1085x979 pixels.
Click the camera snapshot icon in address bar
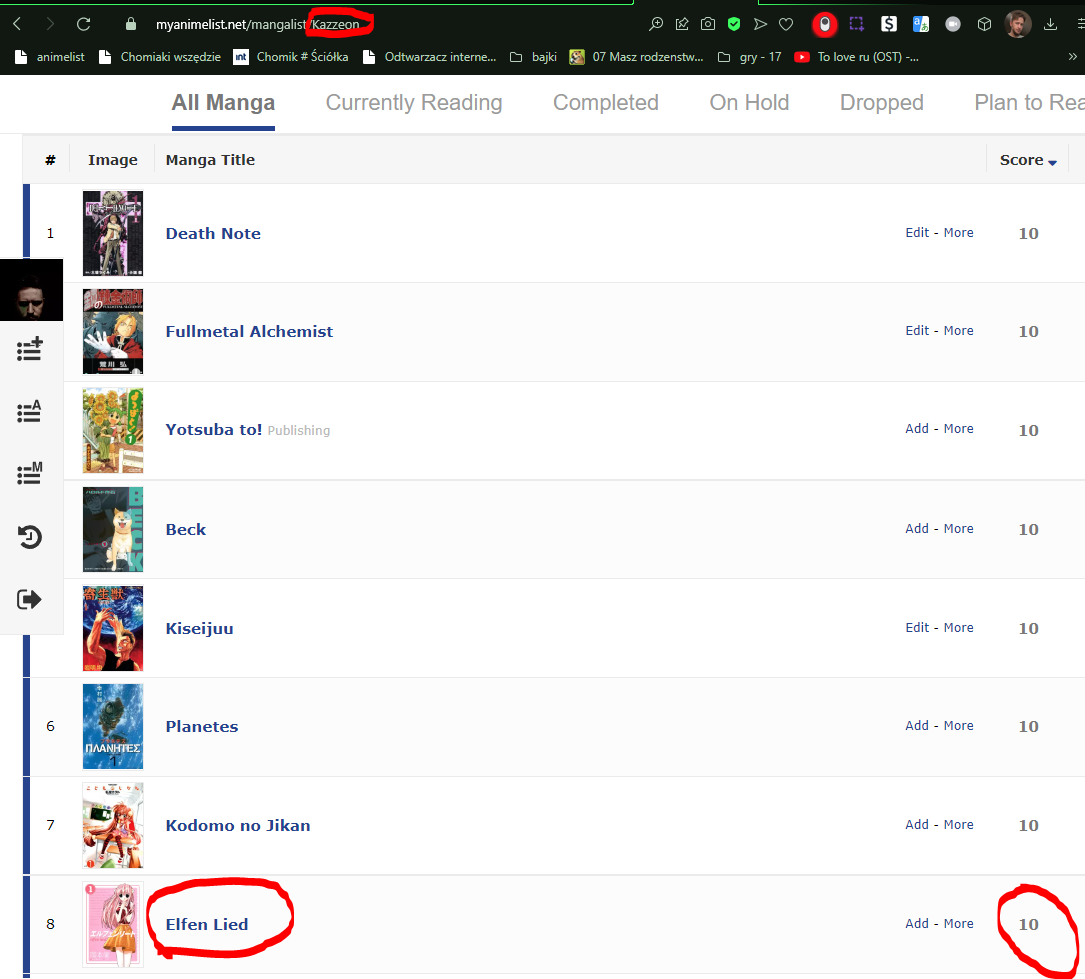(x=708, y=24)
